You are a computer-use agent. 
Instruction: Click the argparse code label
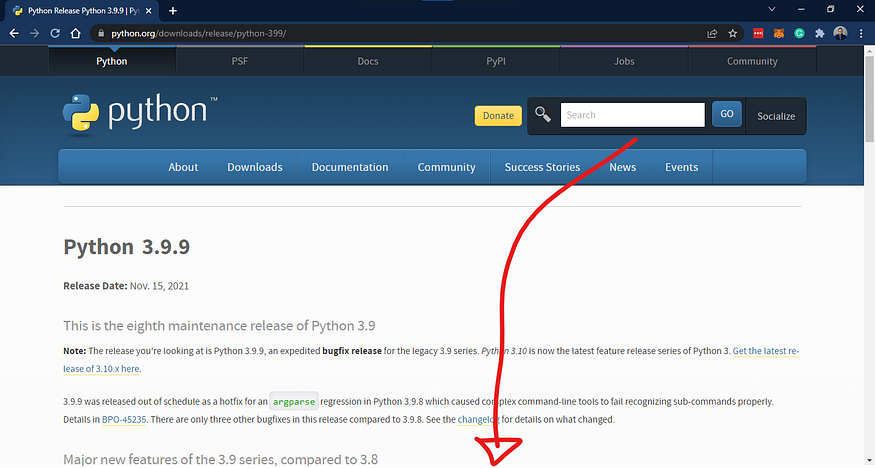point(294,402)
